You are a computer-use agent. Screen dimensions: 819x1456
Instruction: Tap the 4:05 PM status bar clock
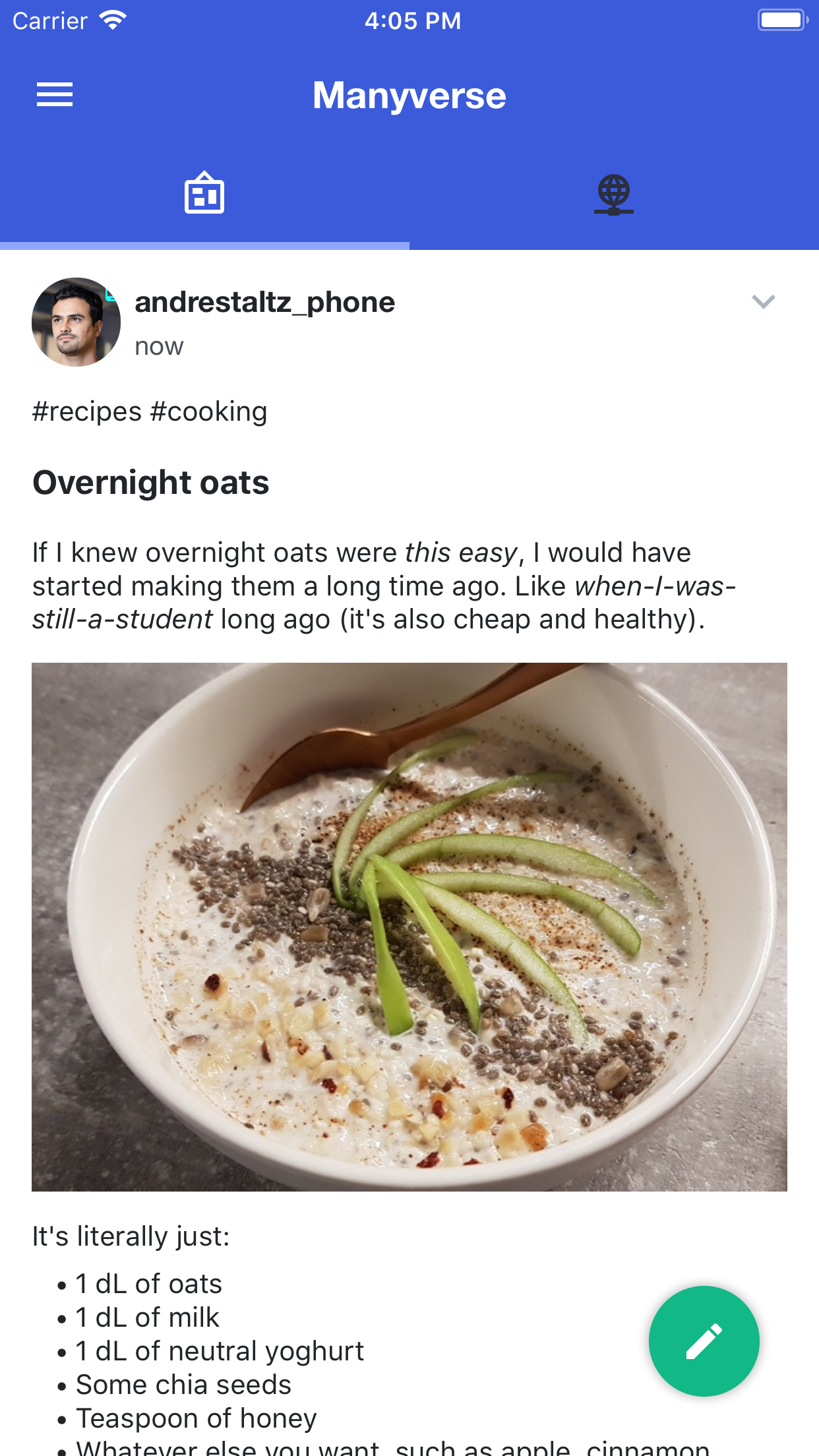(x=412, y=21)
